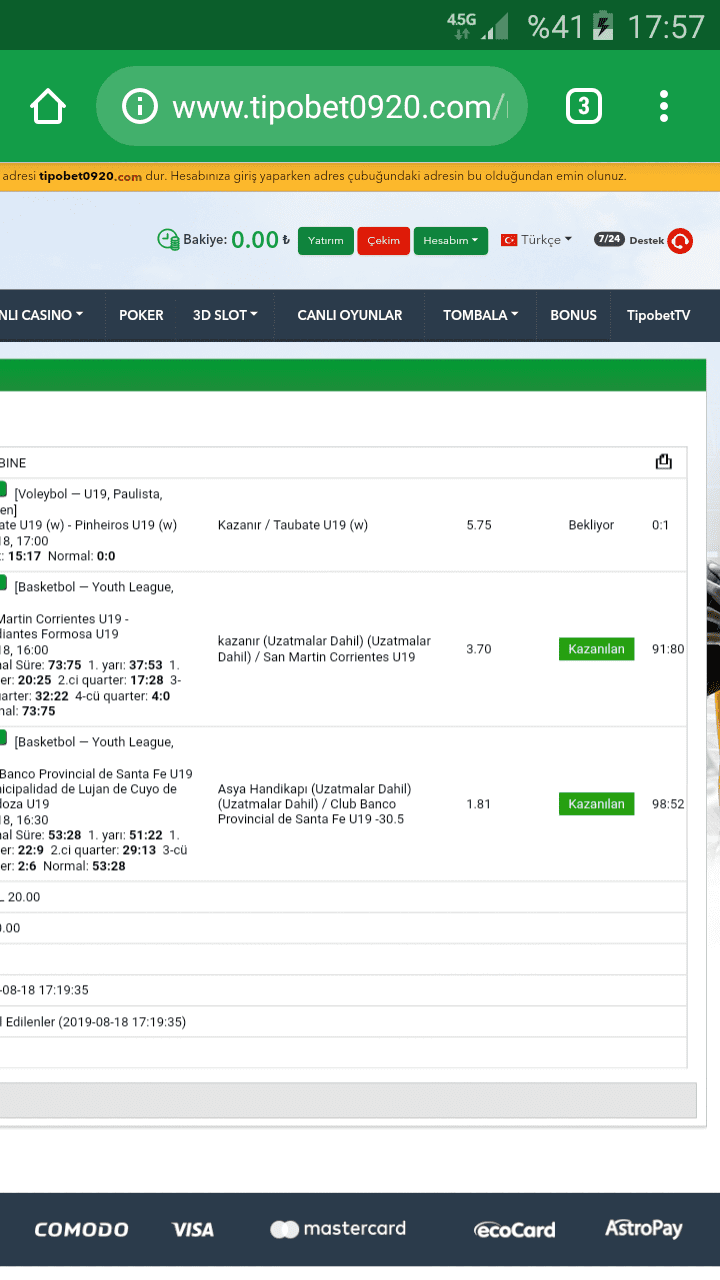Expand the Hesabım dropdown
The width and height of the screenshot is (720, 1280).
(450, 240)
